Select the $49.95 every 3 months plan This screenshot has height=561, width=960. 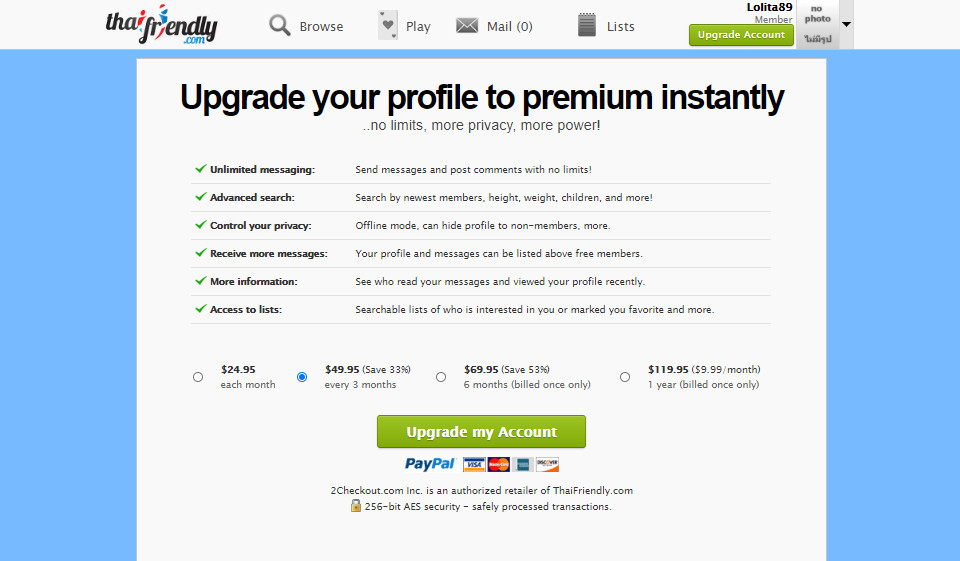pyautogui.click(x=302, y=377)
